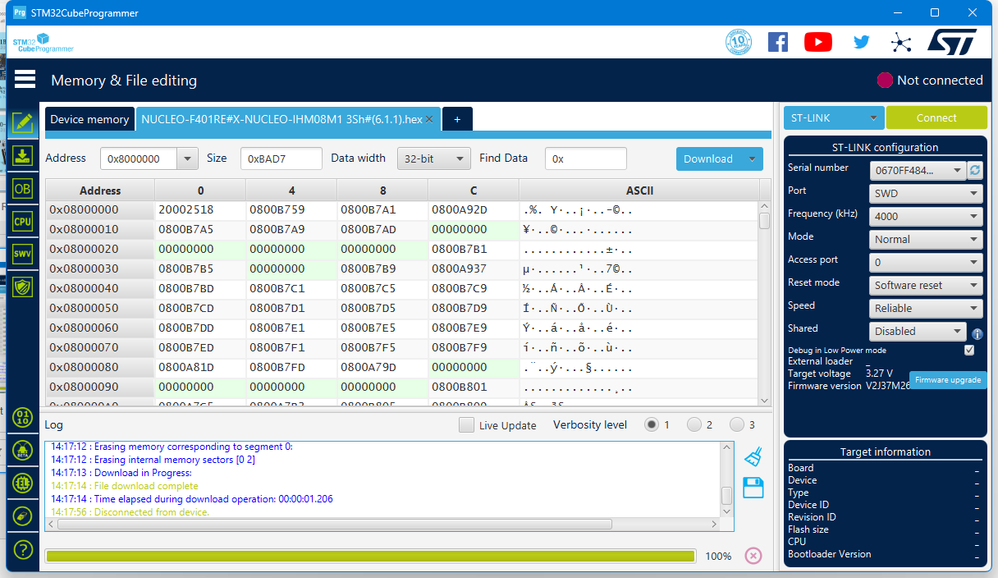This screenshot has height=578, width=998.
Task: Refresh the ST-LINK serial number list
Action: tap(974, 170)
